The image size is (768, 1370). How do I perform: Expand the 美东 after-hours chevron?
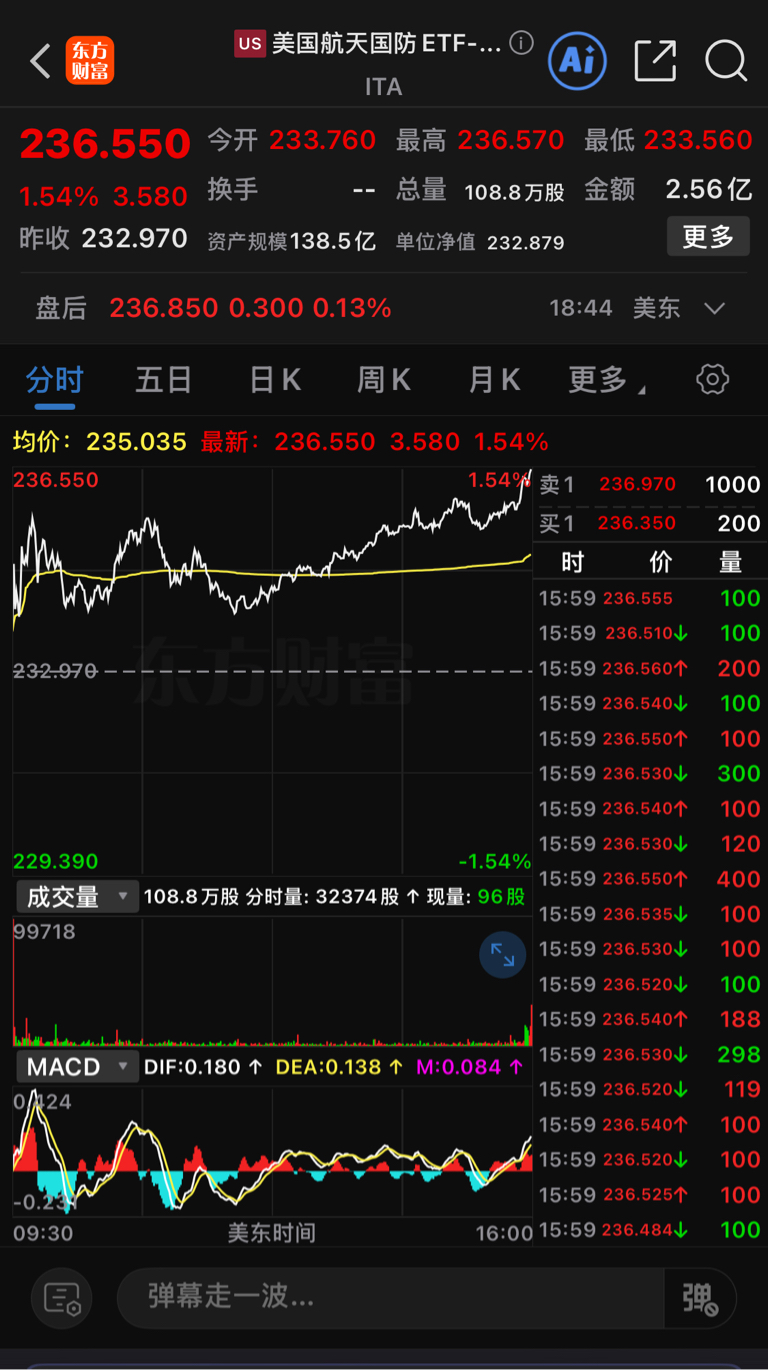714,308
